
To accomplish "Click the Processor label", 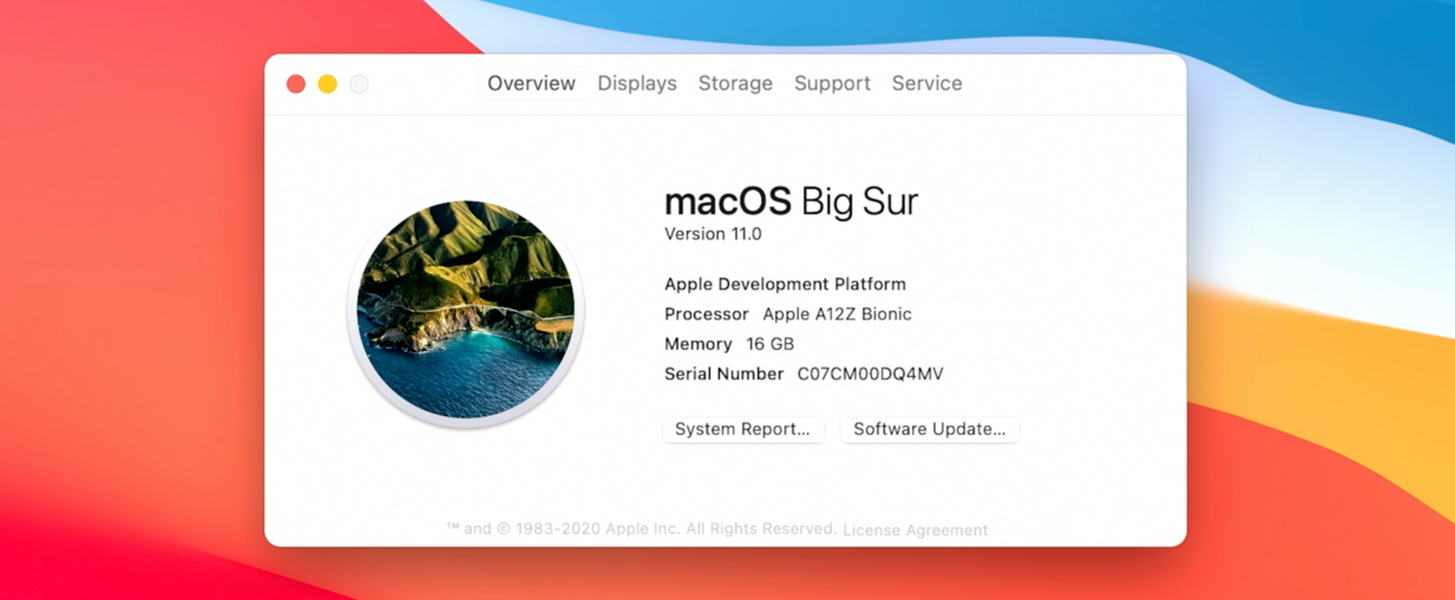I will coord(706,314).
